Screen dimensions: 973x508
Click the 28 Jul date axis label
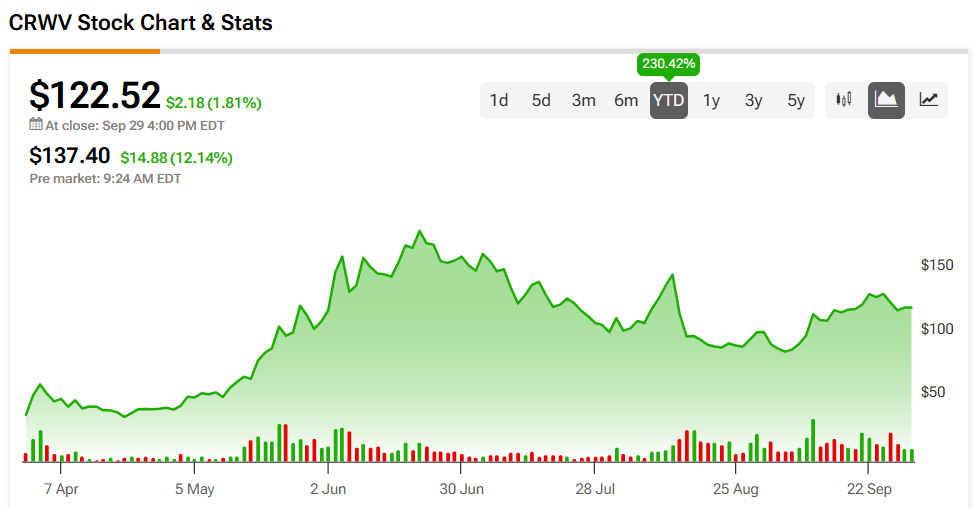(595, 489)
